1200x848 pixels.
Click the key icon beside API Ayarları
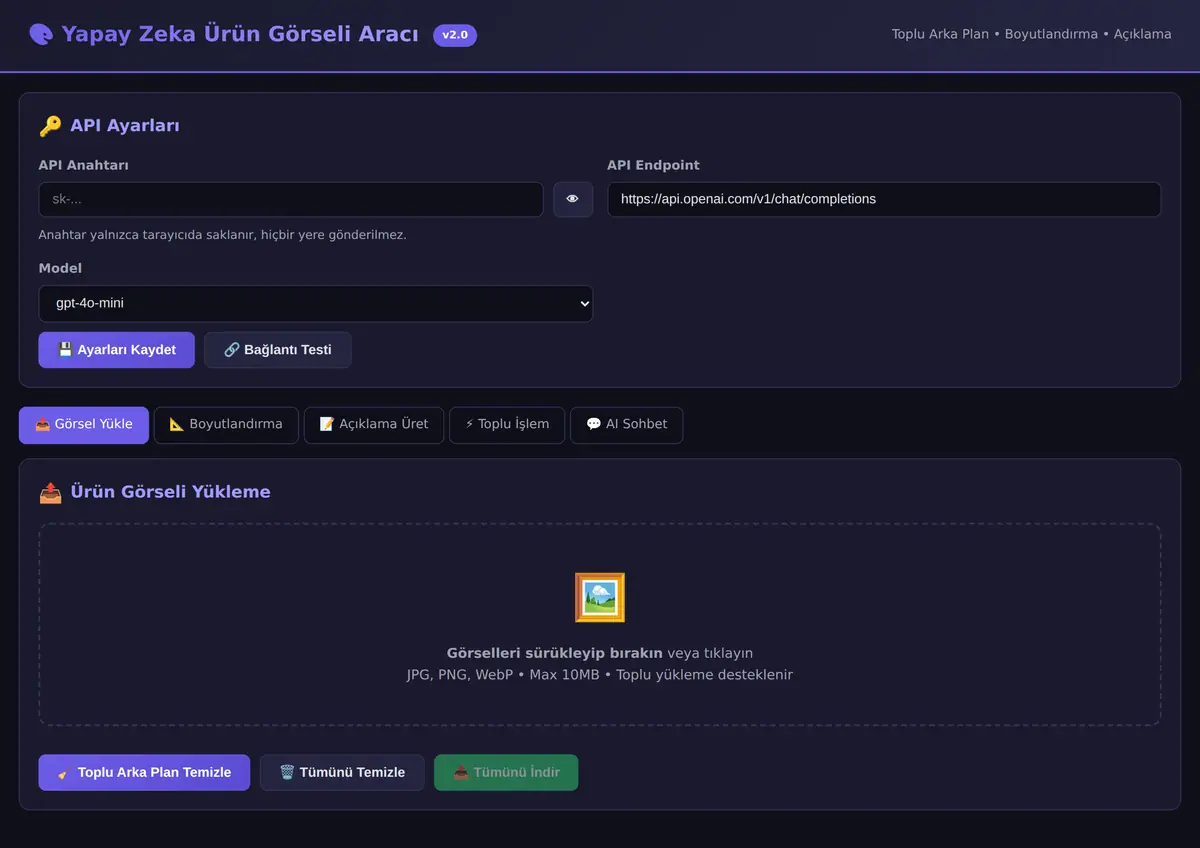50,126
